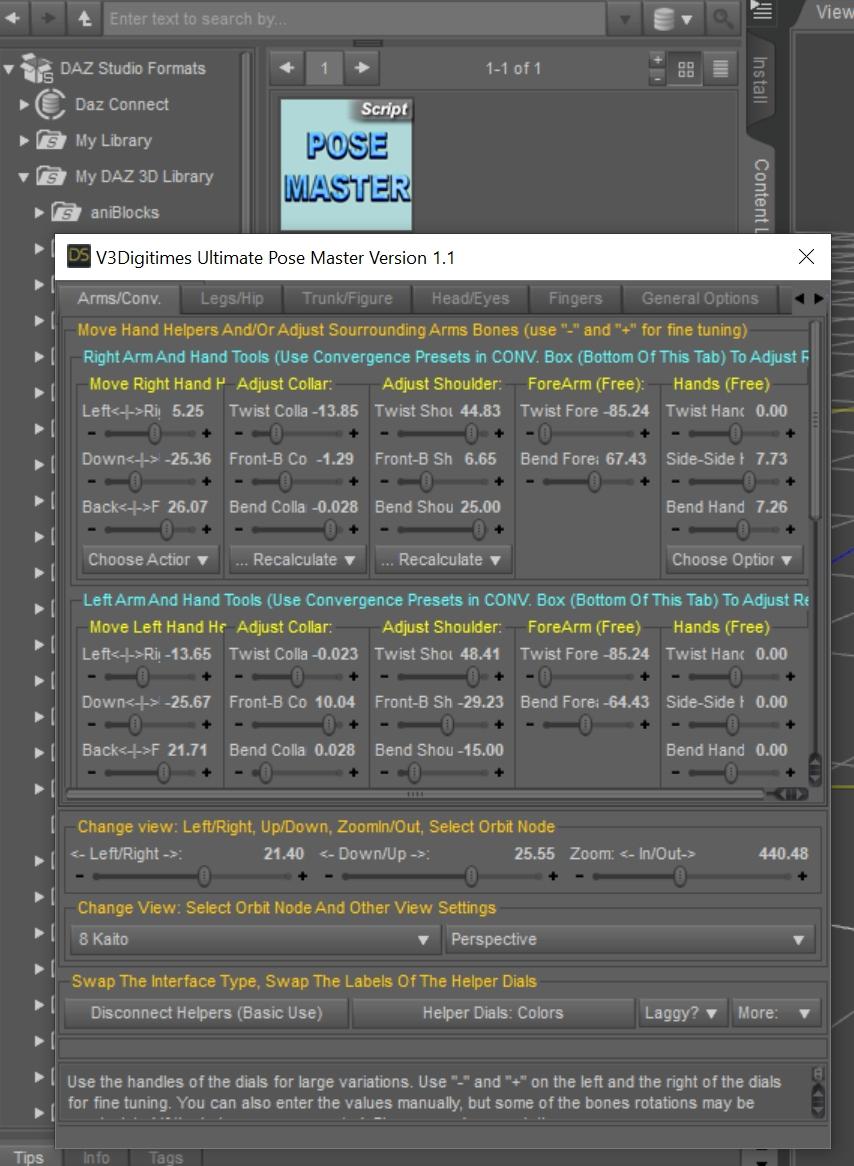Open the Install side tab
This screenshot has height=1166, width=854.
click(760, 80)
